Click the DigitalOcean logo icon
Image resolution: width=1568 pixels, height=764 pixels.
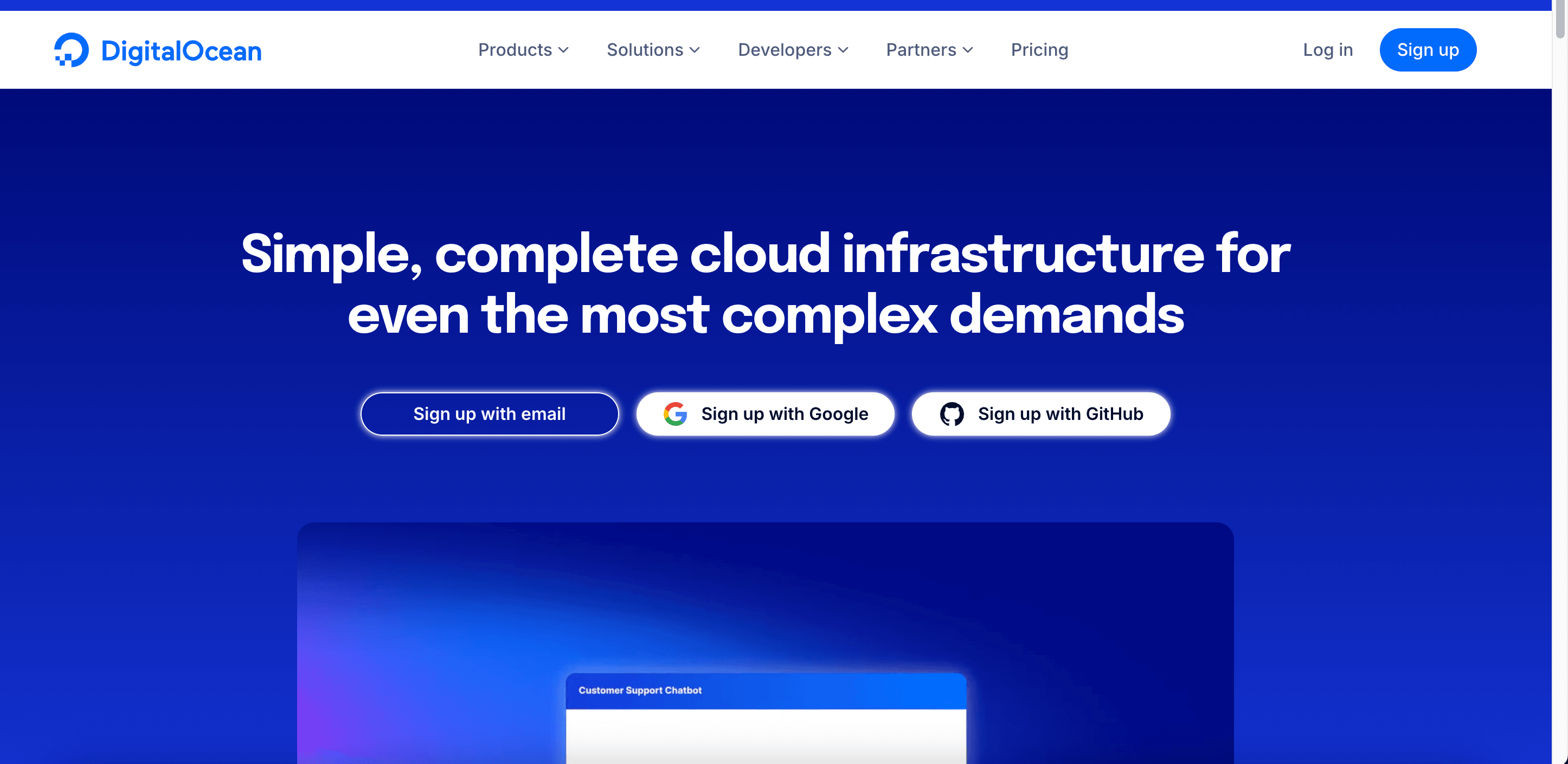point(71,50)
